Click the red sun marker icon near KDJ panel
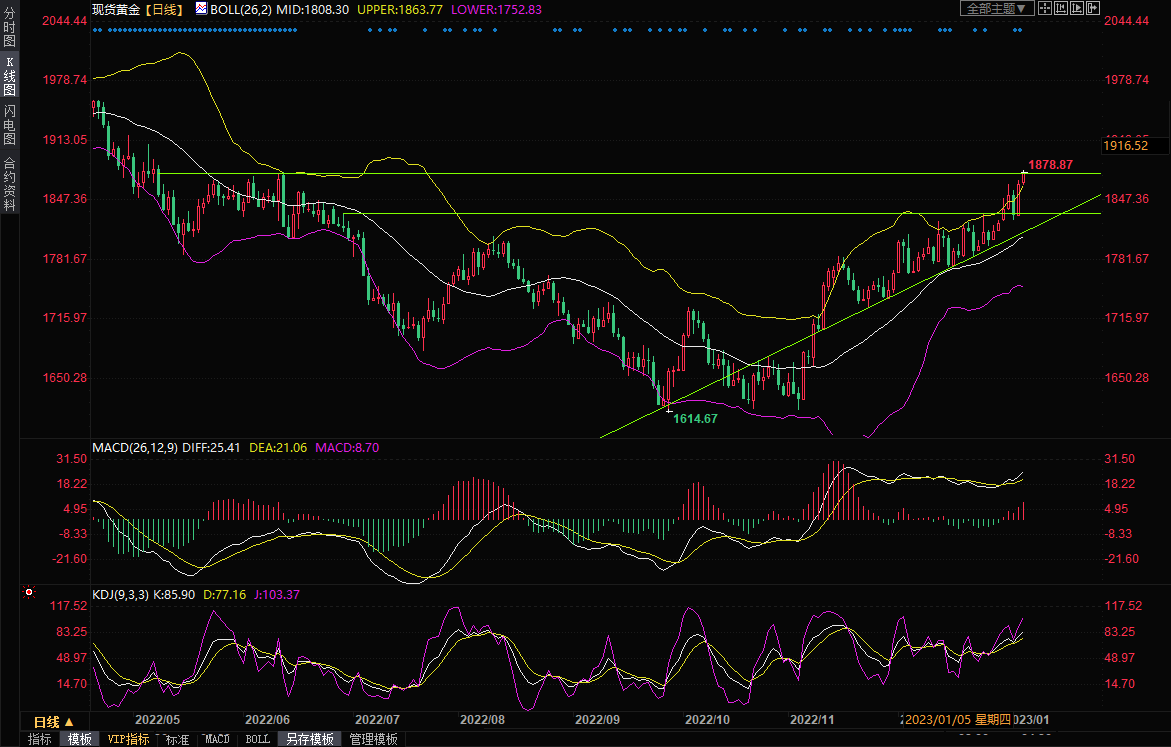 [x=29, y=592]
